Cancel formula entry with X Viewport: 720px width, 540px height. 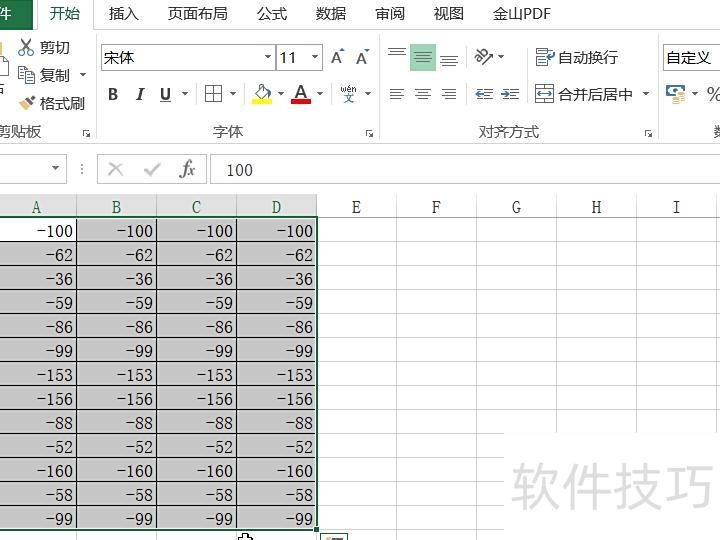pyautogui.click(x=115, y=169)
